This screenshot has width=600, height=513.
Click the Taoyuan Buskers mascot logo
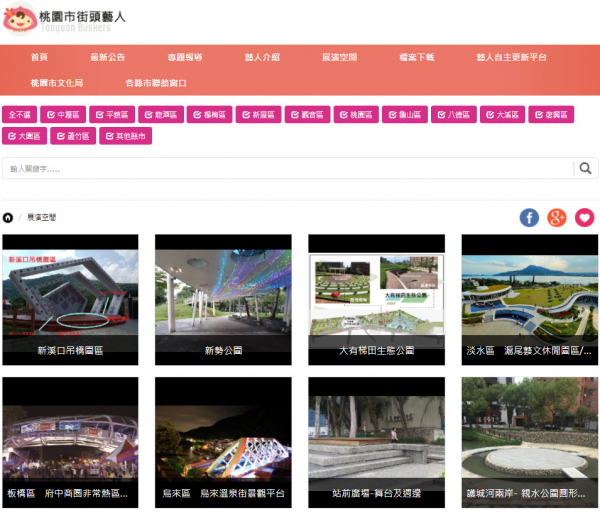click(x=24, y=20)
